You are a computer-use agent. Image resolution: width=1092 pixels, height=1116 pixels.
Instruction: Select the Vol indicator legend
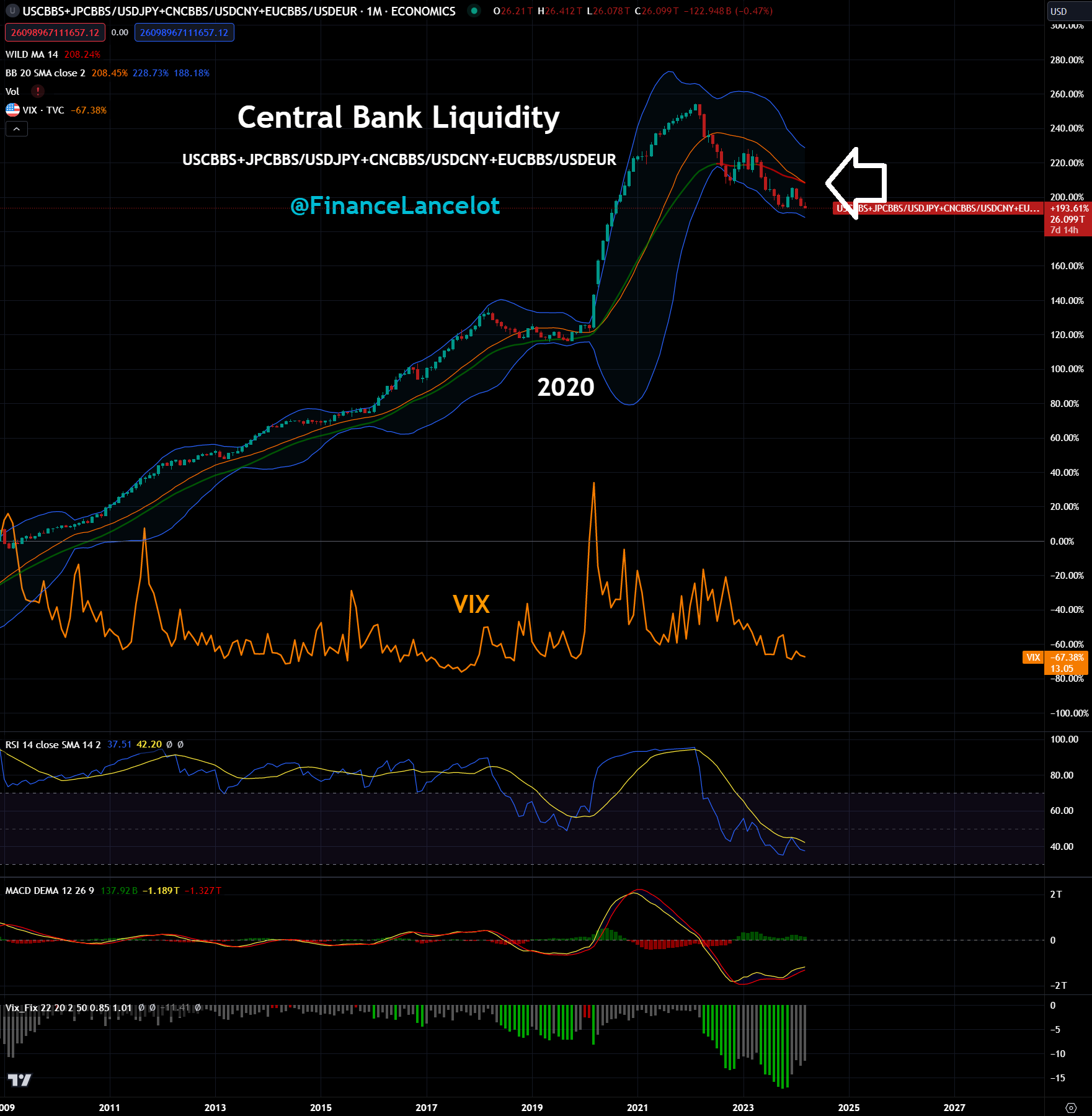[12, 92]
